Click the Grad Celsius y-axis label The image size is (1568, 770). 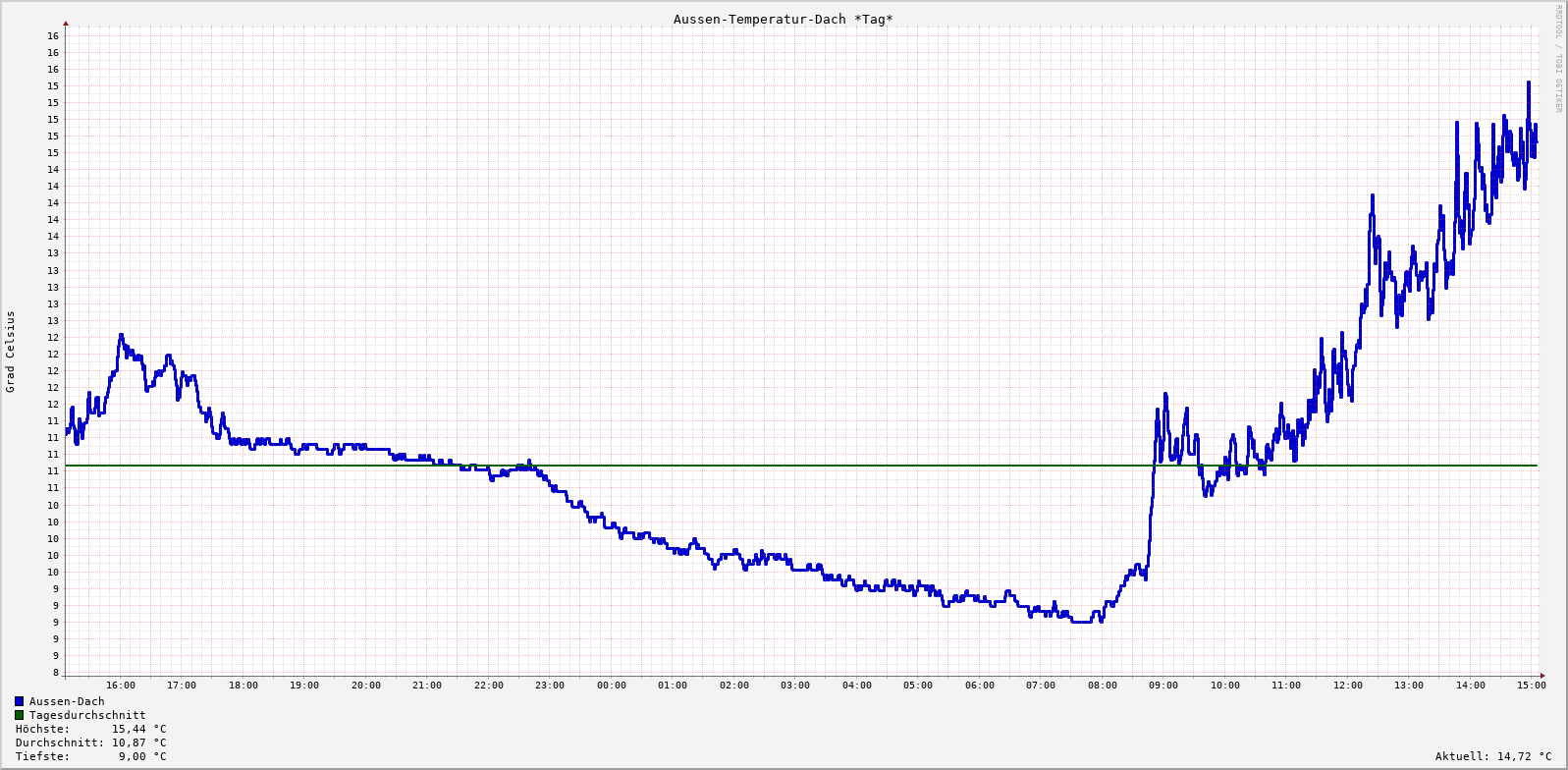coord(11,352)
